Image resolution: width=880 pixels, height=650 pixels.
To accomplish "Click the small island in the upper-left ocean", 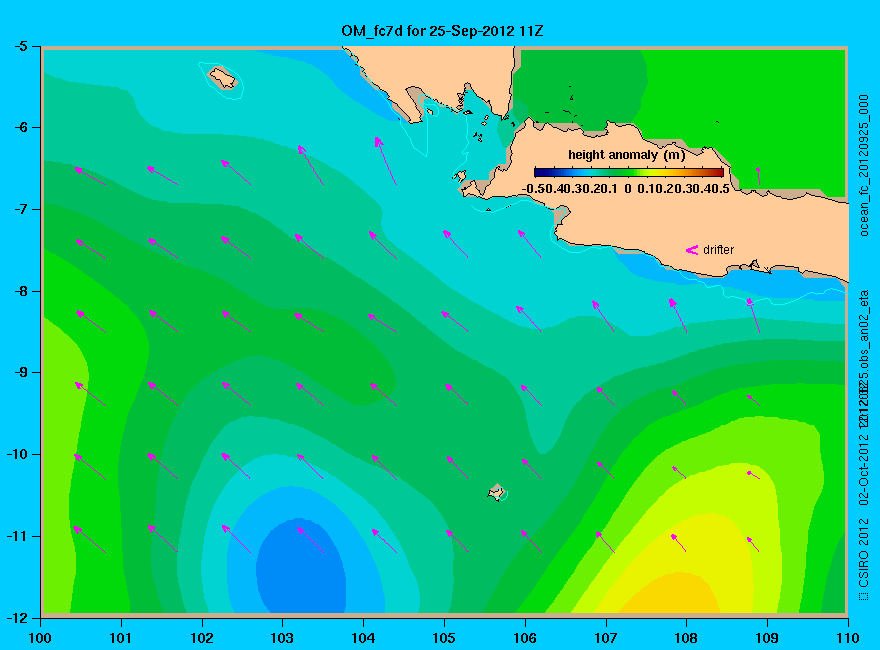I will 223,77.
